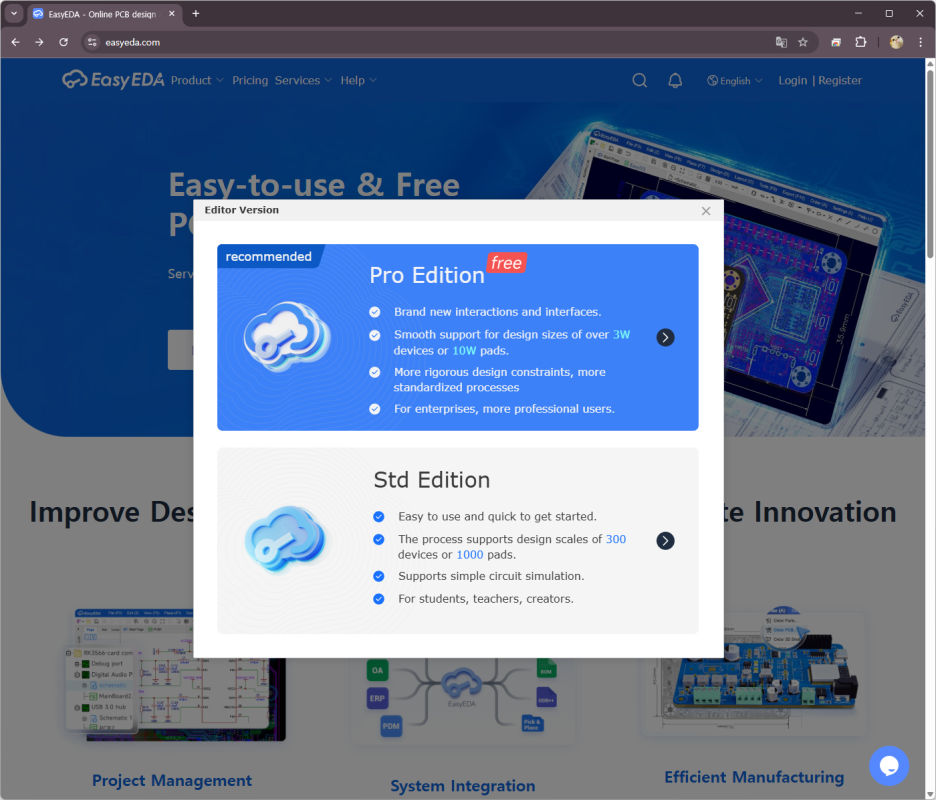The image size is (936, 800).
Task: Open the tab search dropdown arrow
Action: pos(14,14)
